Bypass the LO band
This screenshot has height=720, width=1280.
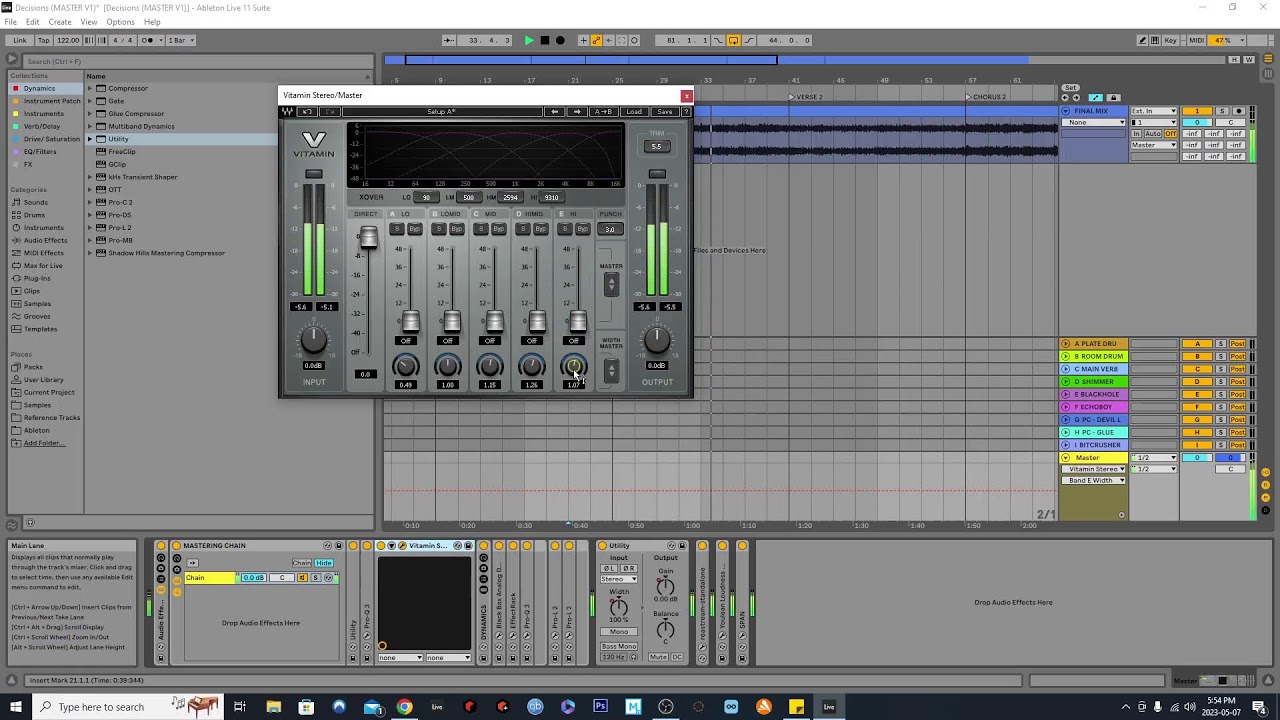(414, 229)
